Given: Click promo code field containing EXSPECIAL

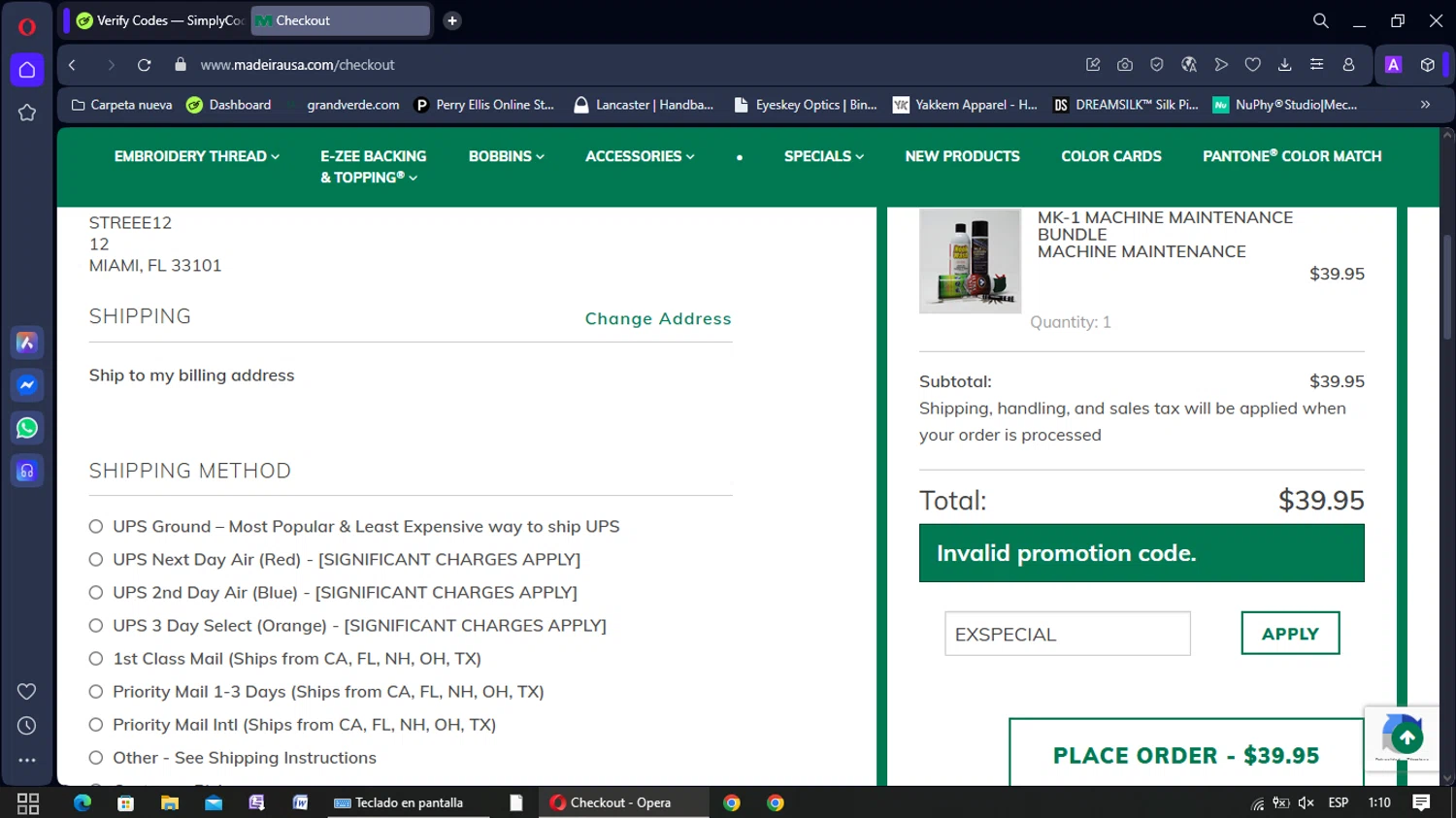Looking at the screenshot, I should (1068, 634).
